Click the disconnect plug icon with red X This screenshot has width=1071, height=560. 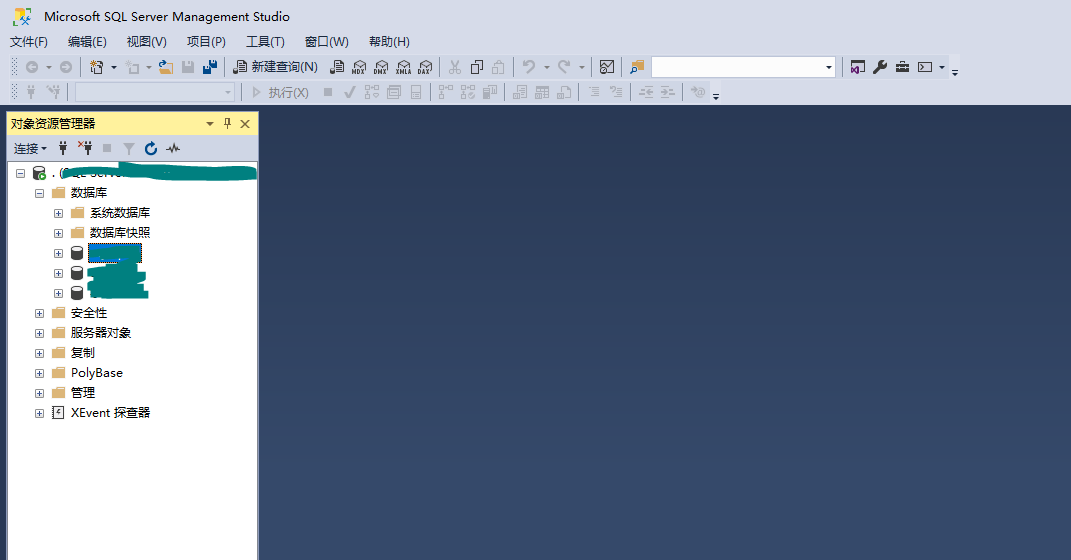[85, 148]
